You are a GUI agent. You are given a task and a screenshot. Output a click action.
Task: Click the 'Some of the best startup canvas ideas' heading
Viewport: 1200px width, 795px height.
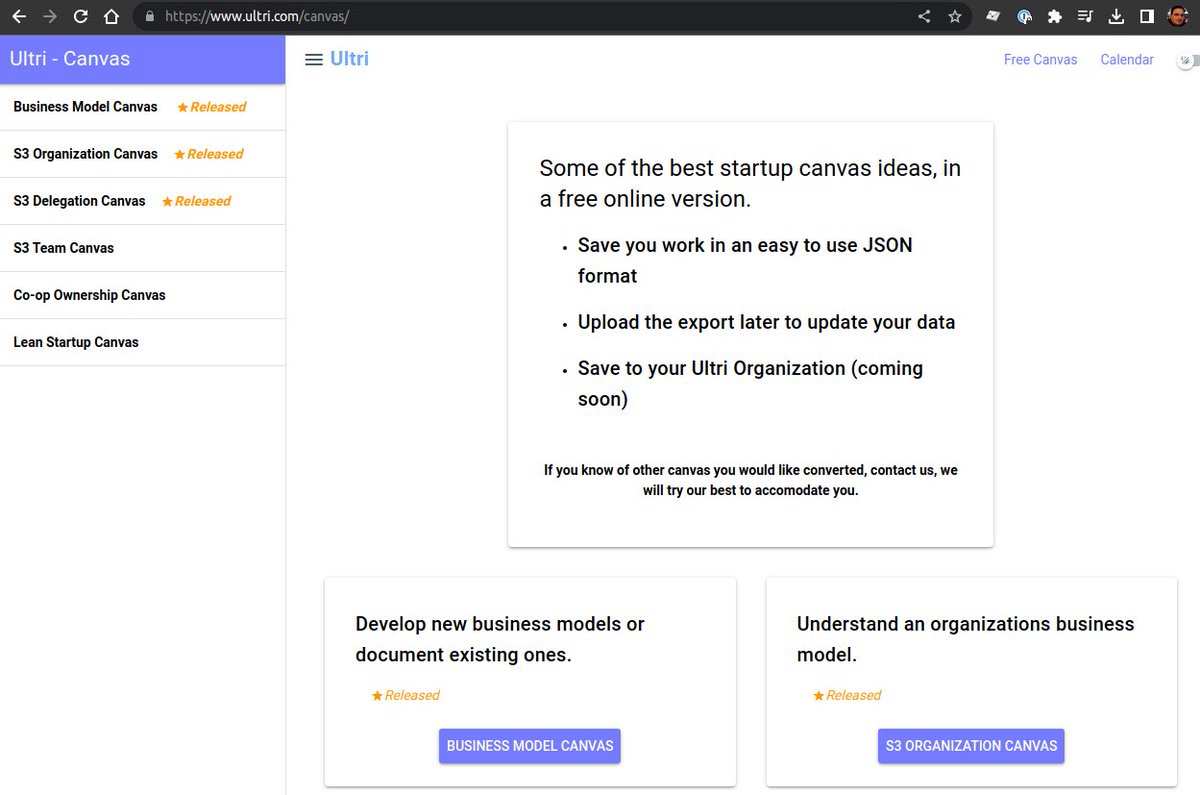click(x=750, y=183)
